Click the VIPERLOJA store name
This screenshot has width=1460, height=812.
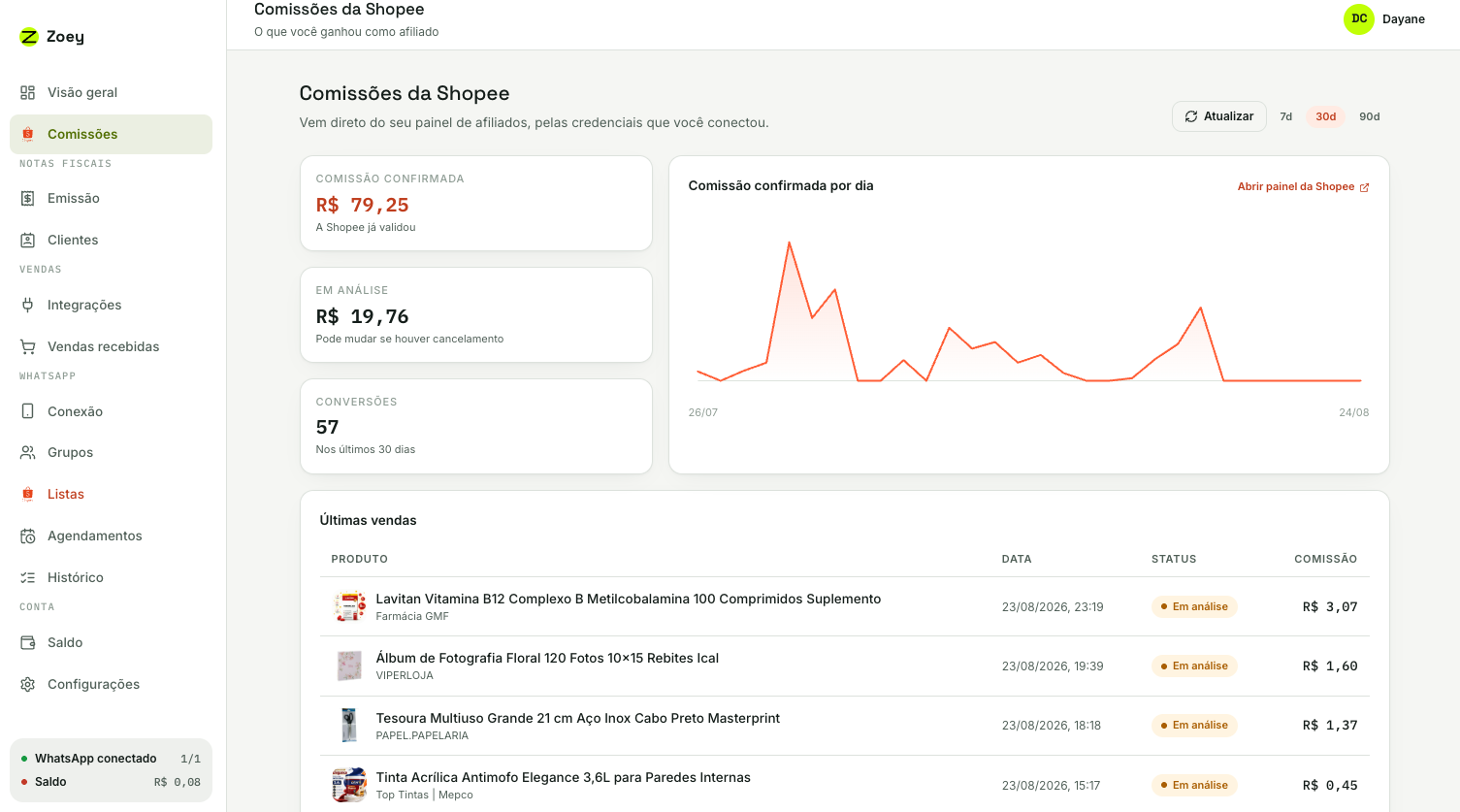pos(405,676)
